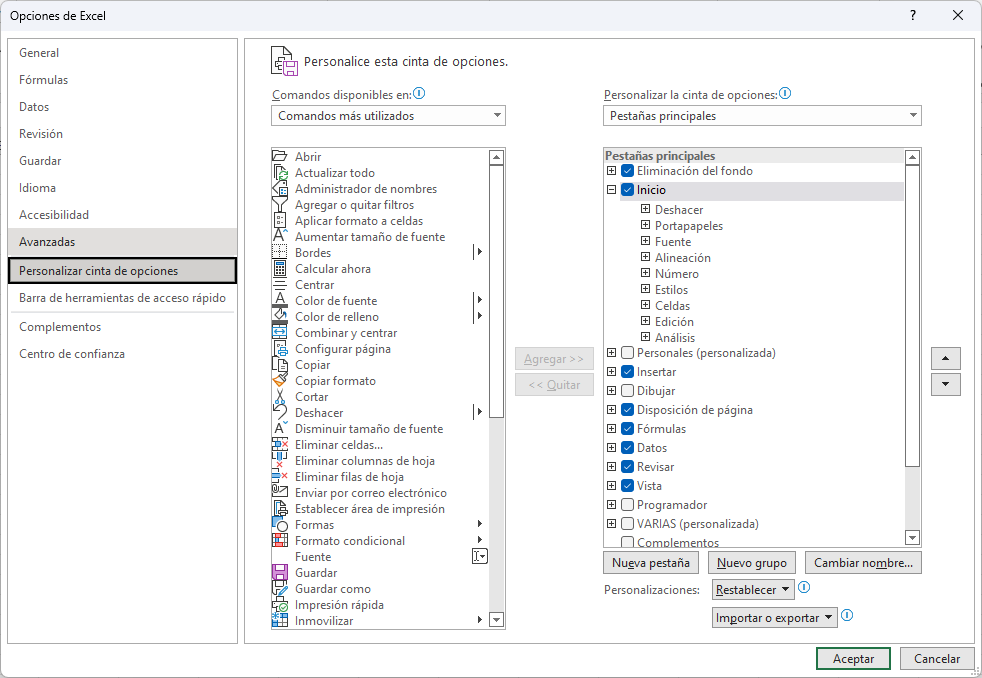Expand the Fuente group under Inicio
This screenshot has height=678, width=982.
click(646, 241)
